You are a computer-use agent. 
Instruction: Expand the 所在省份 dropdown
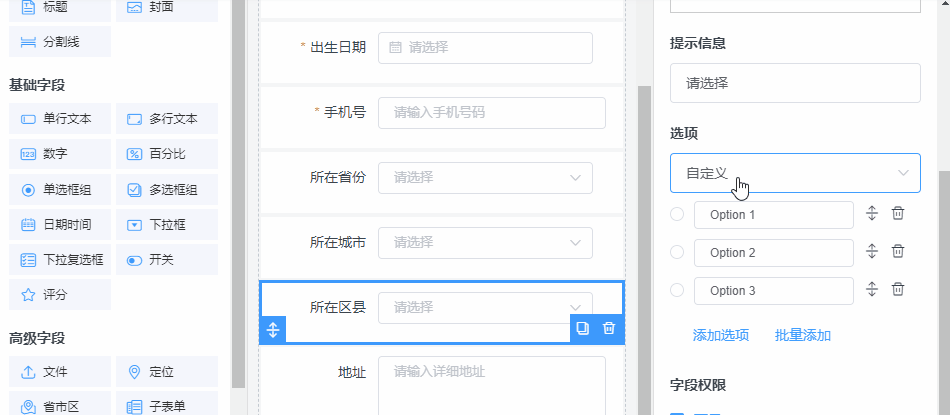click(485, 178)
